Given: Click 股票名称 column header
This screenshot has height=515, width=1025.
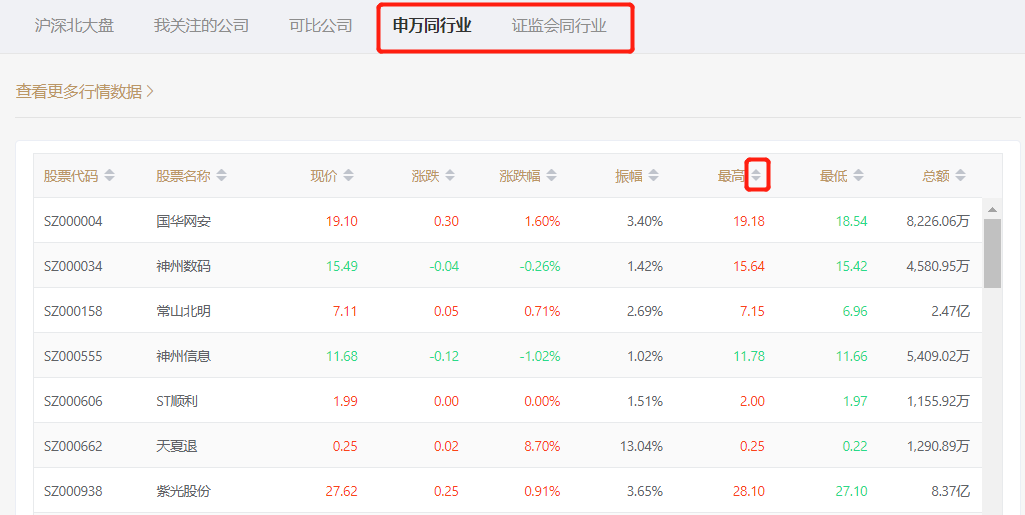Looking at the screenshot, I should point(183,175).
